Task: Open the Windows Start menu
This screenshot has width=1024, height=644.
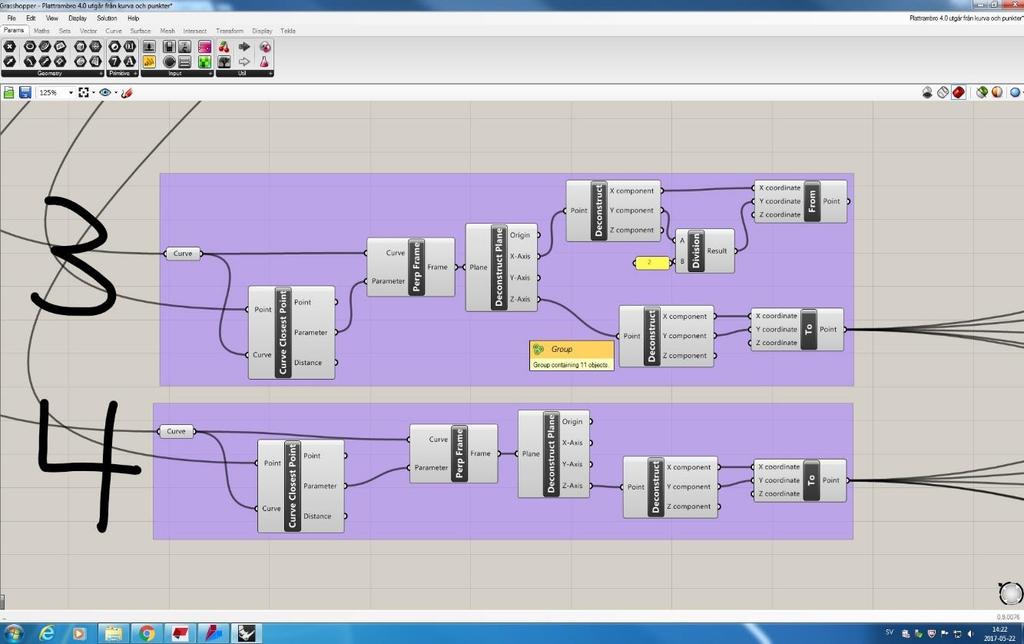Action: point(13,633)
